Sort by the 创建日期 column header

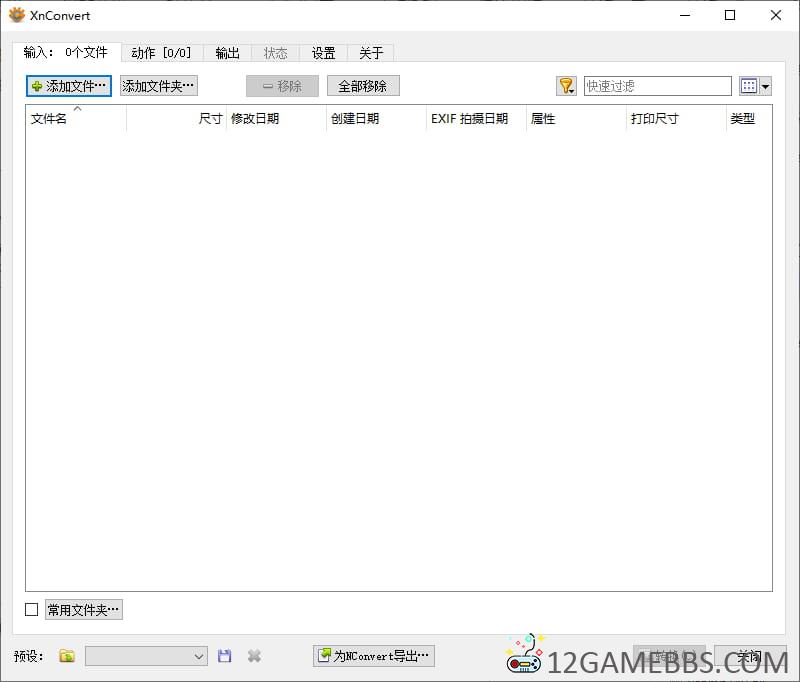coord(376,118)
